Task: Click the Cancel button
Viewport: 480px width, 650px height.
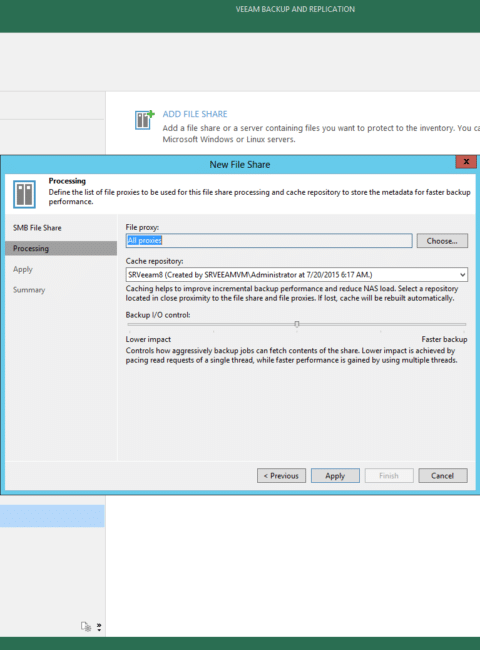Action: click(x=443, y=475)
